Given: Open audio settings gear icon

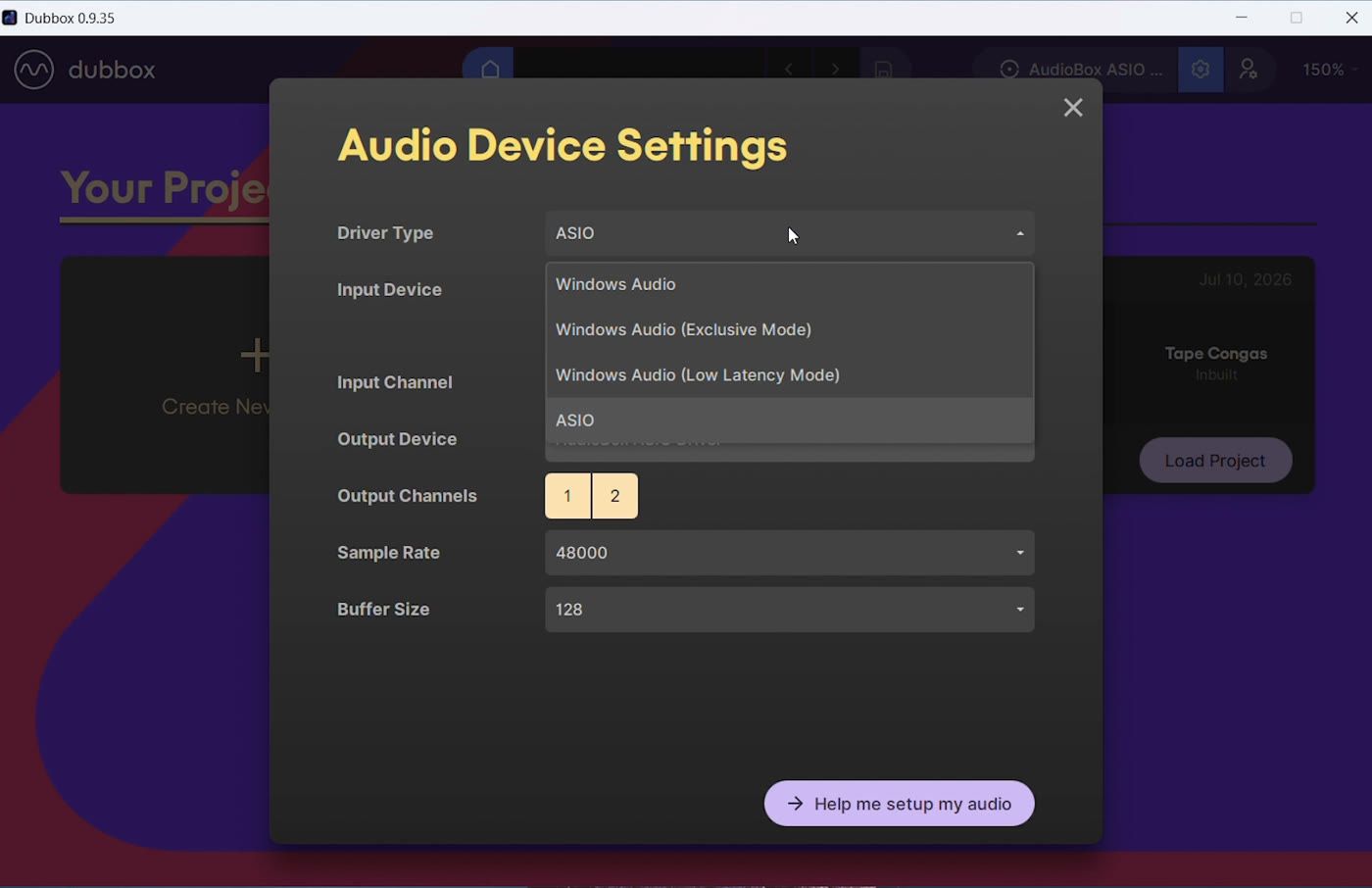Looking at the screenshot, I should tap(1200, 70).
